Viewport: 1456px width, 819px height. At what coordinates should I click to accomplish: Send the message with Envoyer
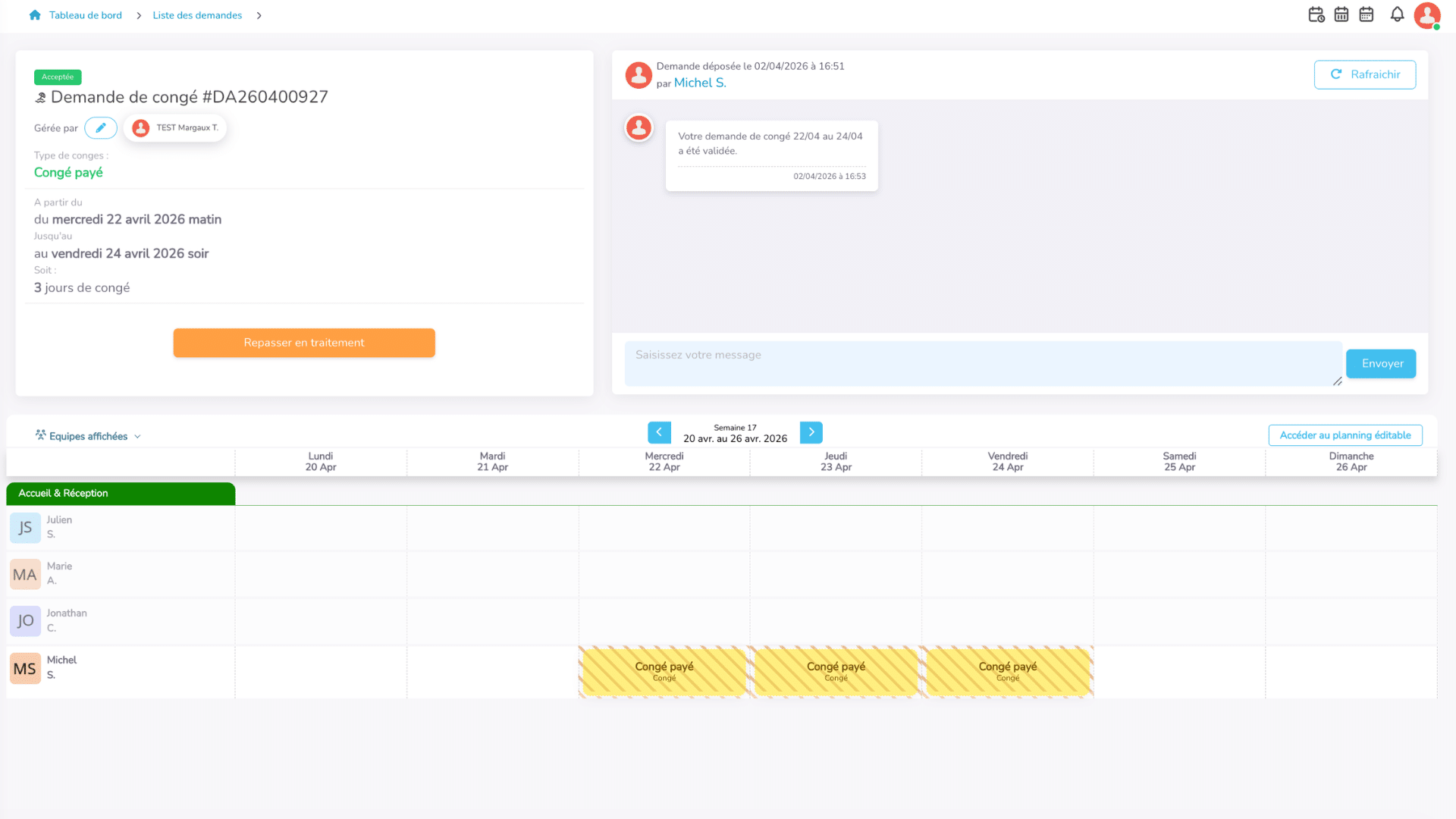1381,364
